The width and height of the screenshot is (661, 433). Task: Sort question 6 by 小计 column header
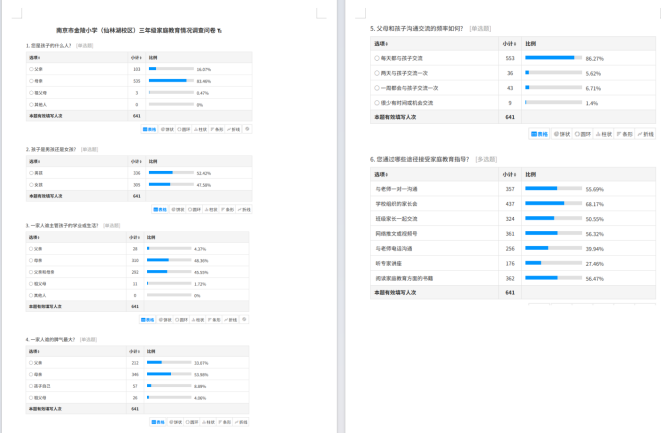pos(510,174)
